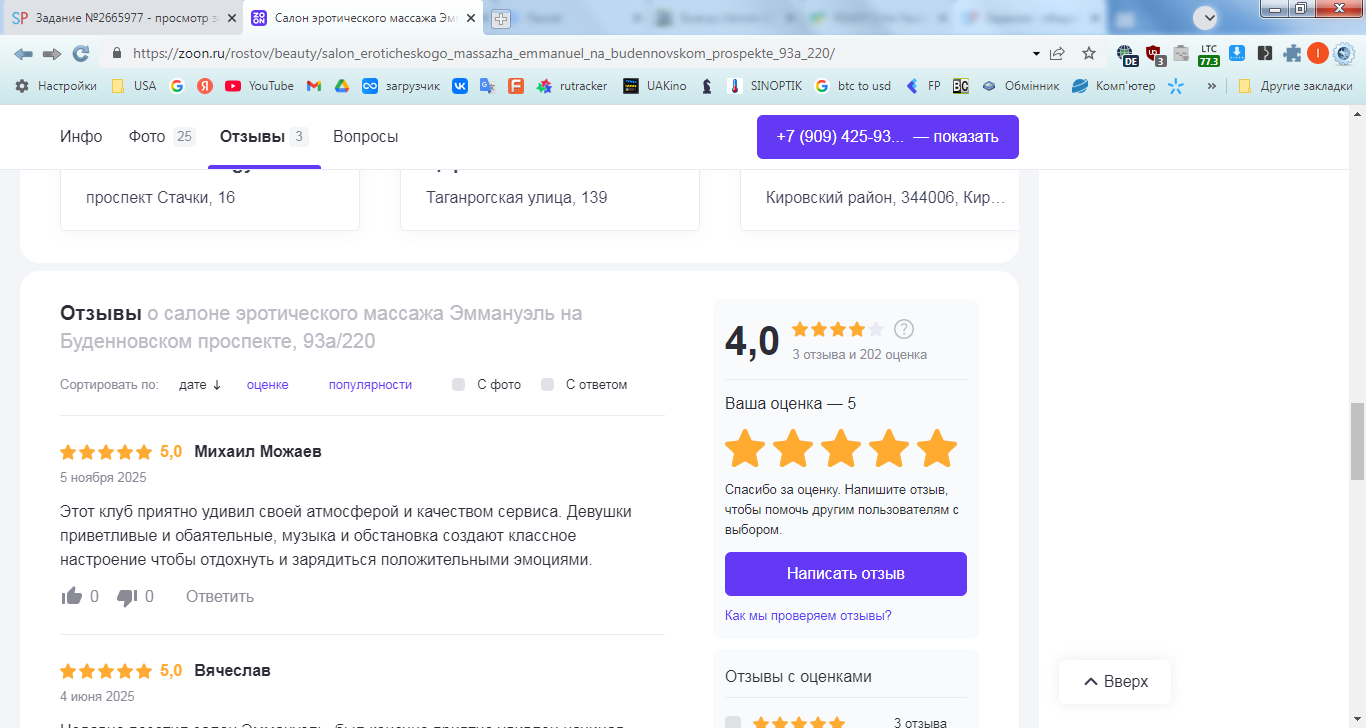Image resolution: width=1366 pixels, height=728 pixels.
Task: Open the rutracker bookmark
Action: 572,86
